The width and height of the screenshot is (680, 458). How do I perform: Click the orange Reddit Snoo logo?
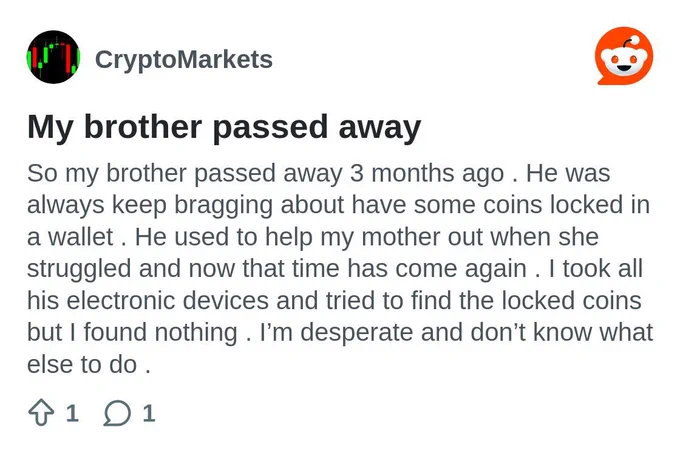click(624, 56)
